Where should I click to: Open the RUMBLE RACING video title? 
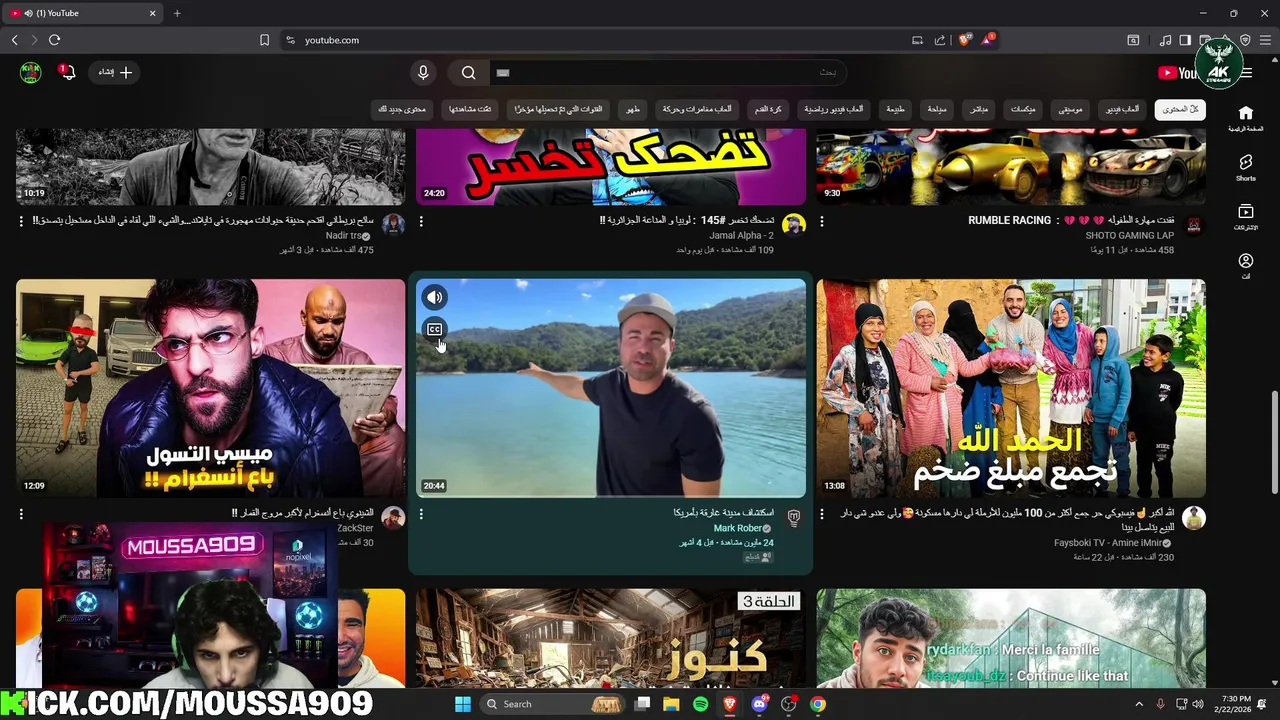tap(1071, 220)
